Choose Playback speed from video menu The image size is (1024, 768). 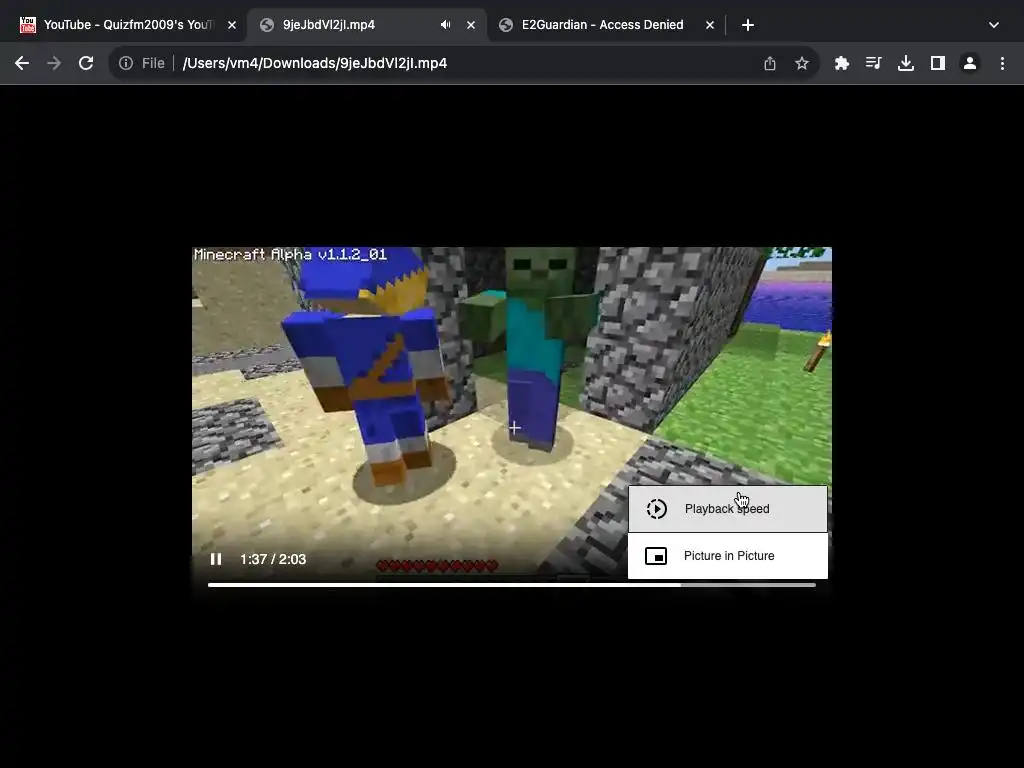click(728, 509)
